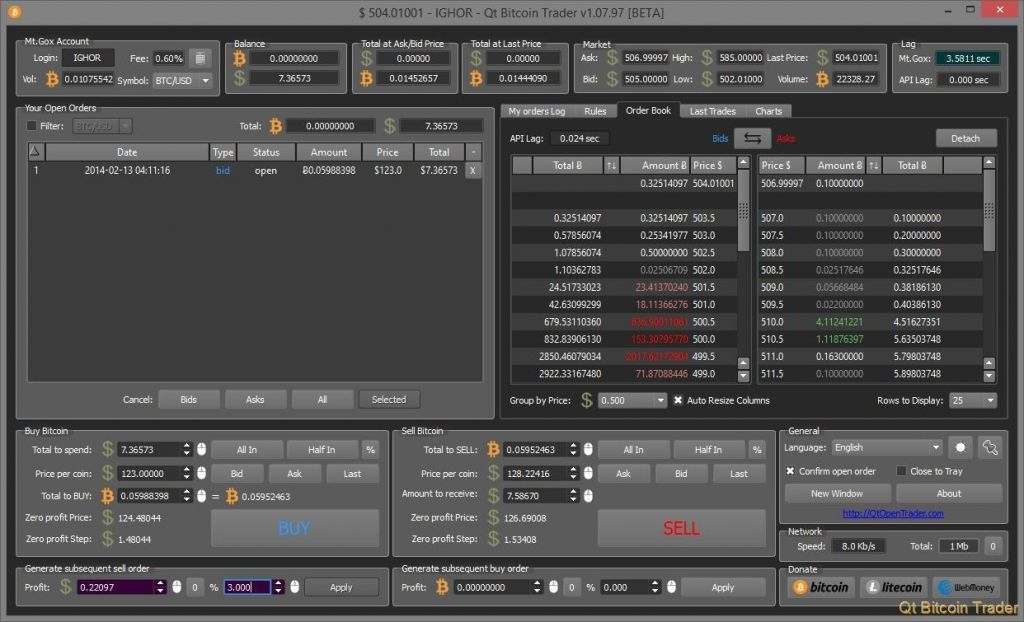Image resolution: width=1024 pixels, height=622 pixels.
Task: Open the New Window button
Action: click(x=837, y=493)
